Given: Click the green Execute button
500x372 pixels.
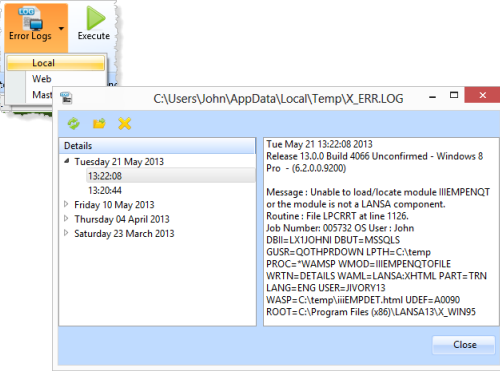Looking at the screenshot, I should 94,23.
